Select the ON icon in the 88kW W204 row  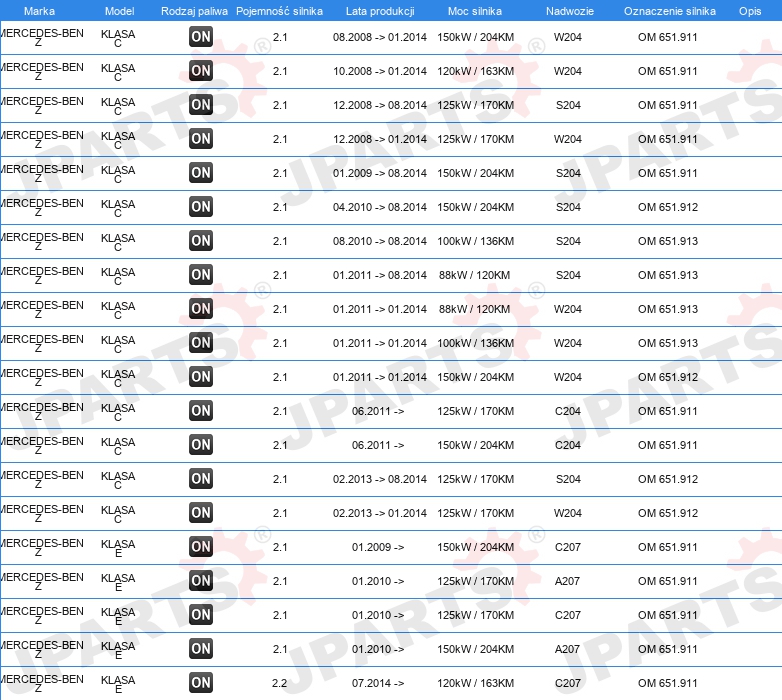click(201, 309)
